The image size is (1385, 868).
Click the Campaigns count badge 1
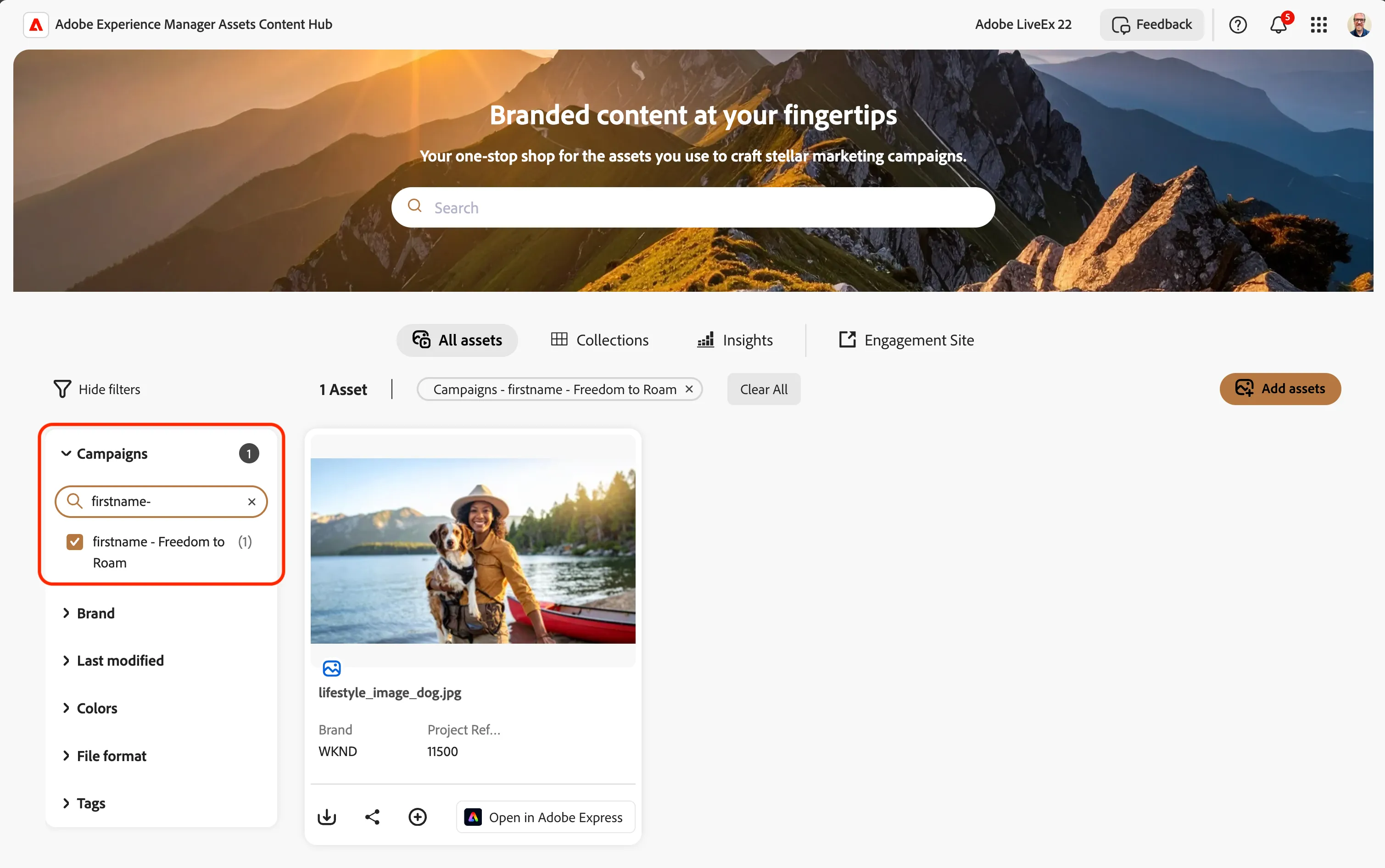[x=249, y=454]
